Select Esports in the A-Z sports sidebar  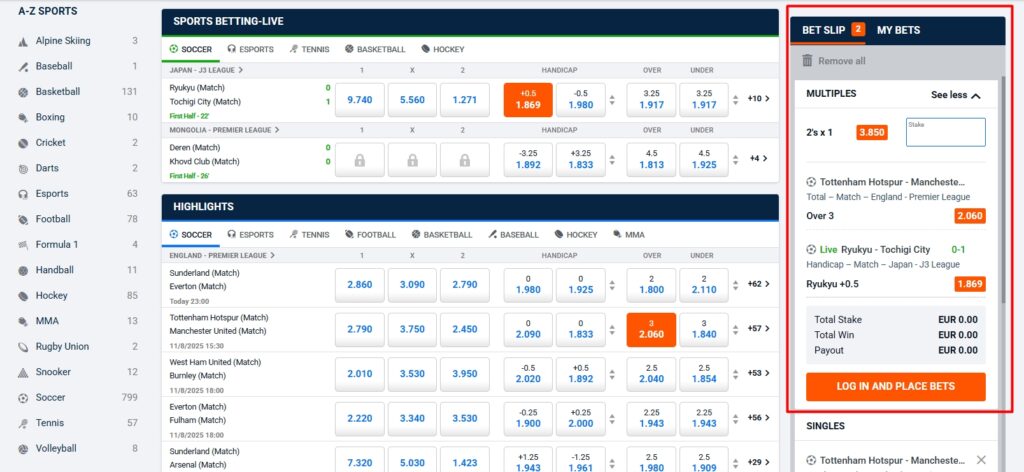(x=78, y=193)
